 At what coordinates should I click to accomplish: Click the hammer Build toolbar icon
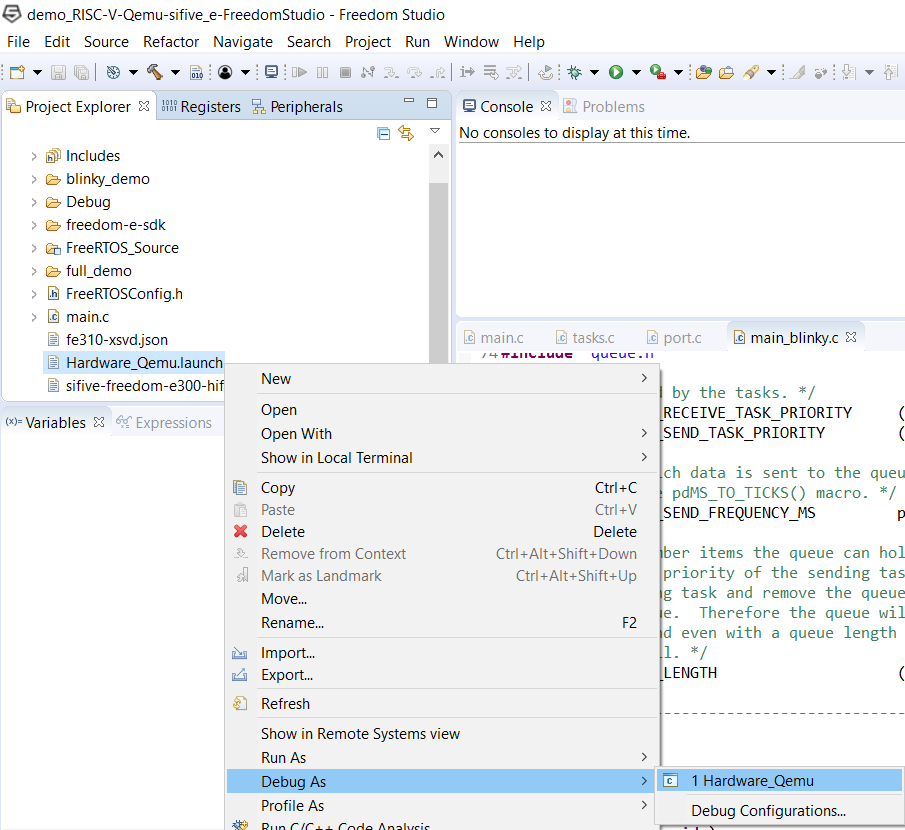click(154, 72)
